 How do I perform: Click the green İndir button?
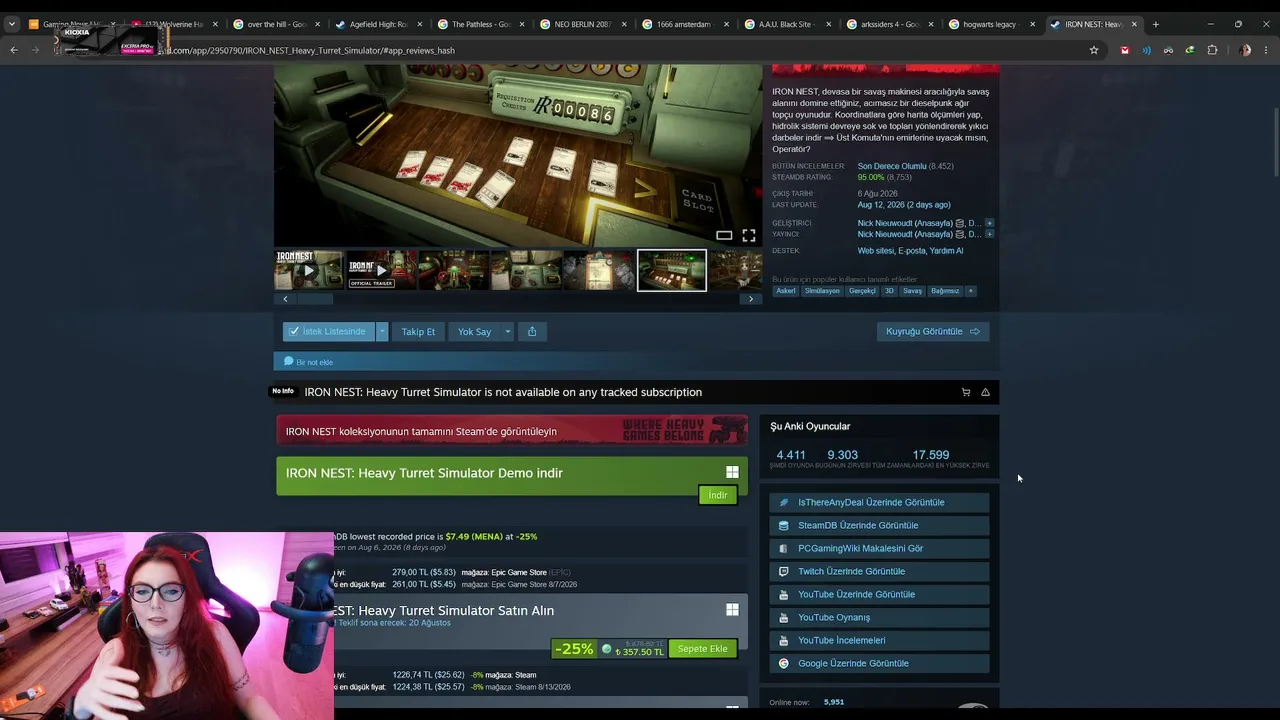pos(718,495)
